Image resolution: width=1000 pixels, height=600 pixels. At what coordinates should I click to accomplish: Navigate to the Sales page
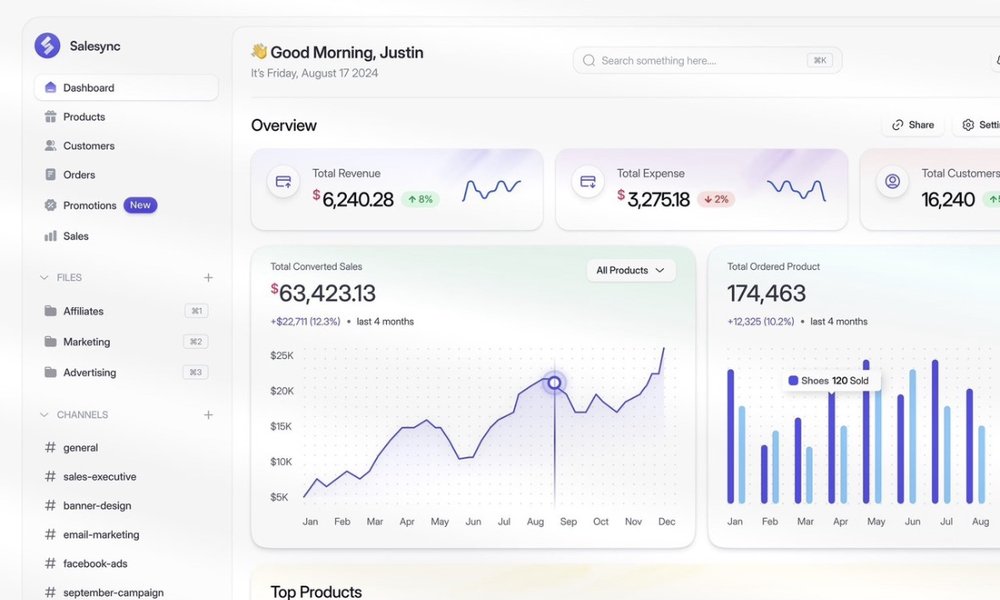(76, 236)
